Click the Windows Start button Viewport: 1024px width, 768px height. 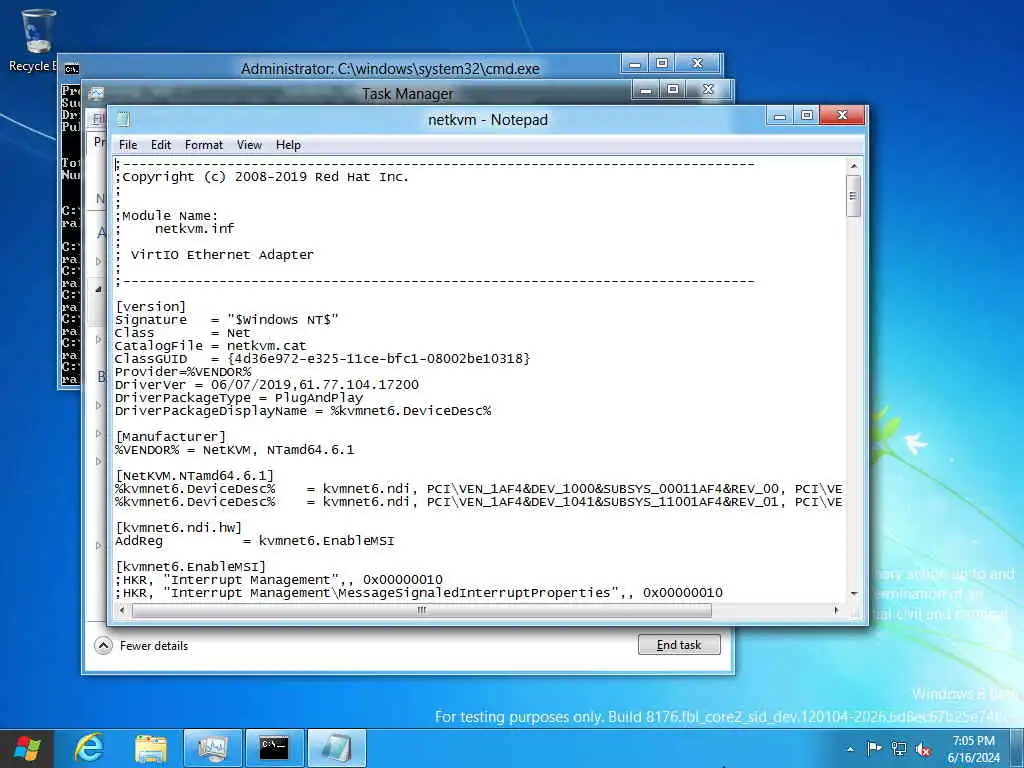click(x=27, y=748)
